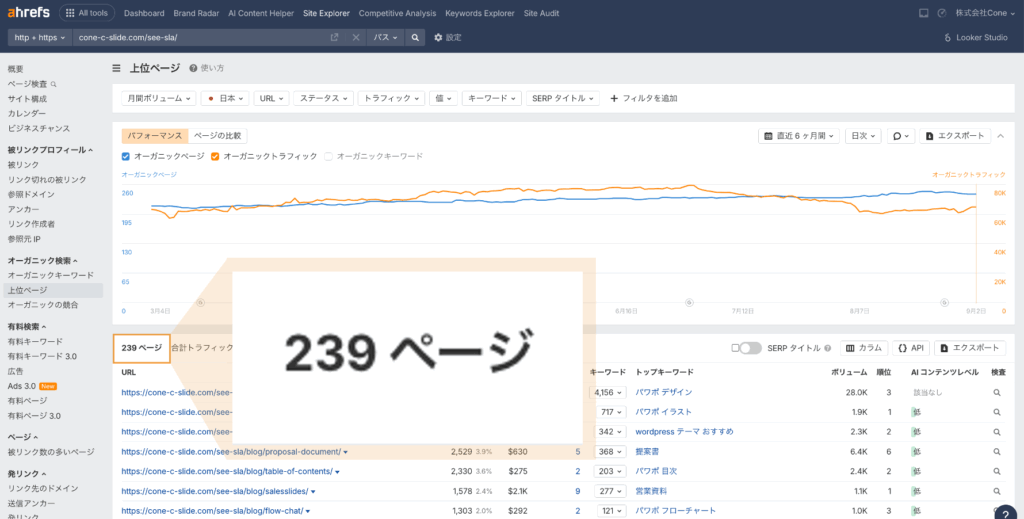Open the table-of-contents URL link
This screenshot has width=1024, height=519.
point(227,471)
